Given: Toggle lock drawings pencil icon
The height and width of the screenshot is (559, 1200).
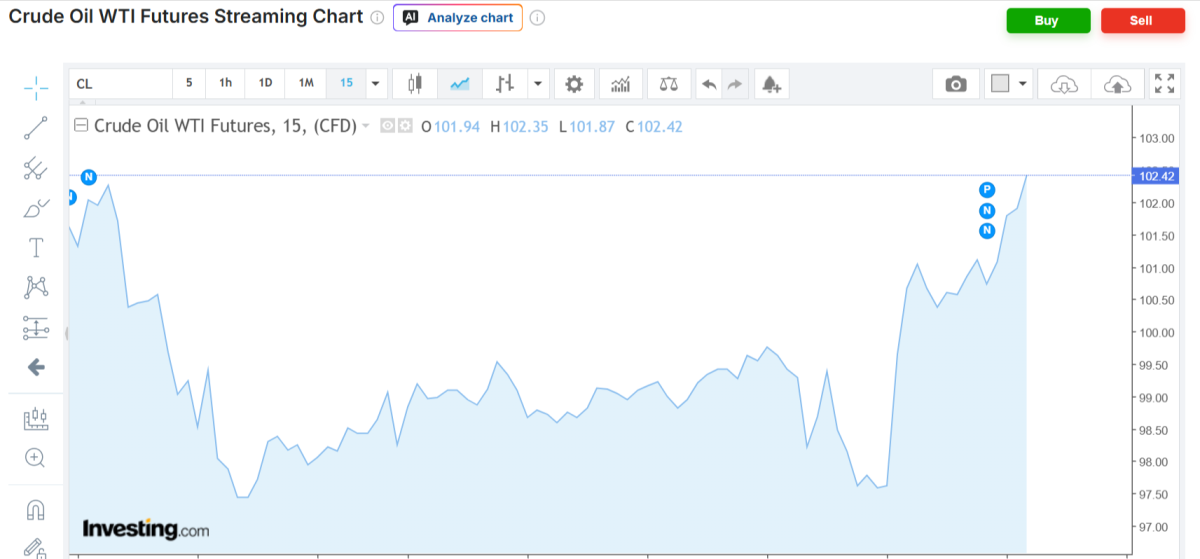Looking at the screenshot, I should (x=36, y=548).
